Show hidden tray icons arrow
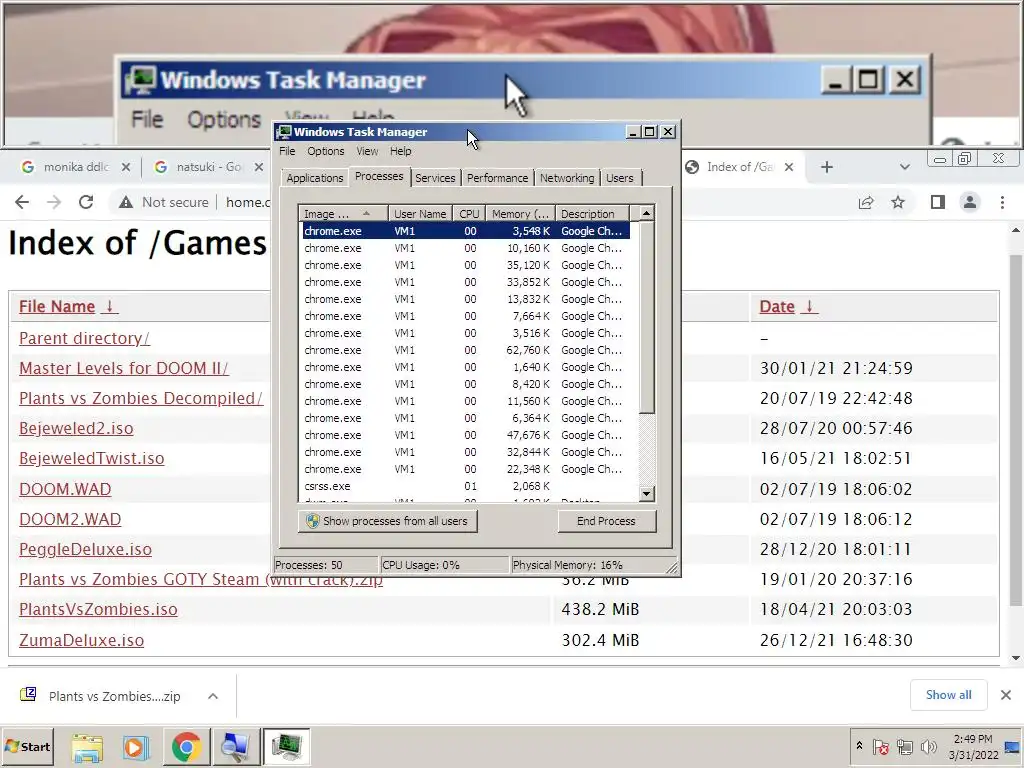This screenshot has height=768, width=1024. pos(859,746)
